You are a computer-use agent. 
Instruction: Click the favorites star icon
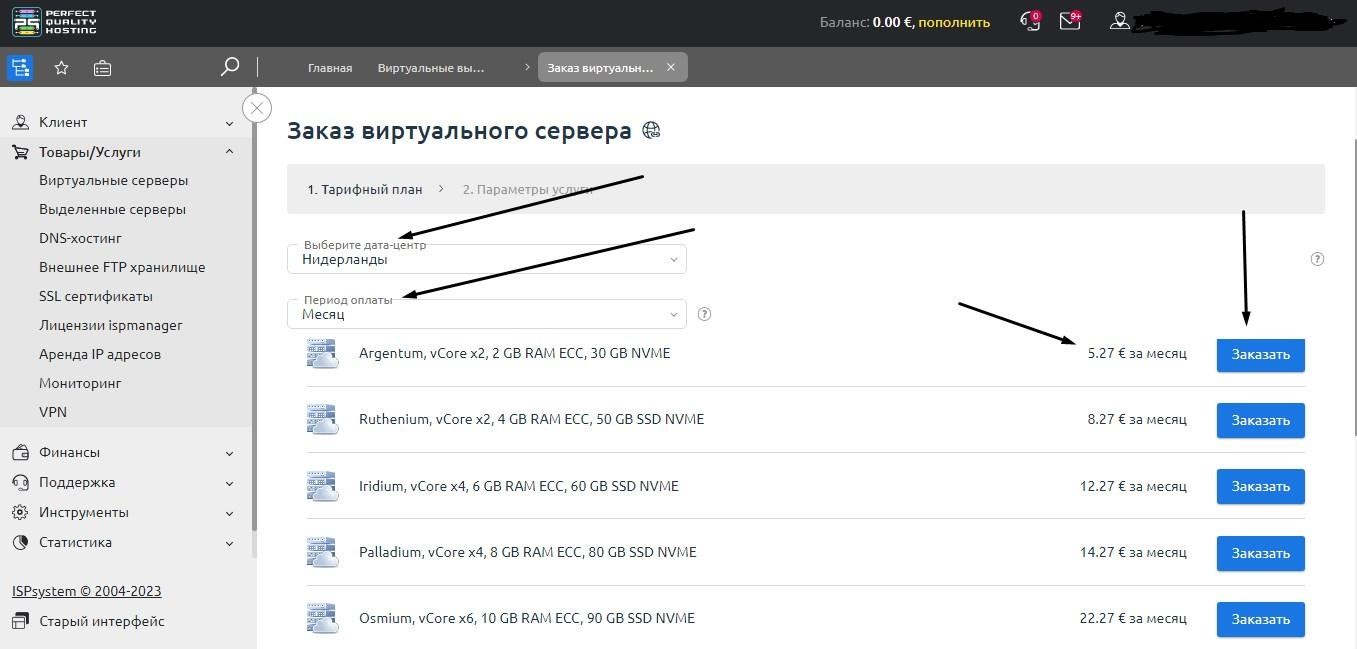pos(61,68)
